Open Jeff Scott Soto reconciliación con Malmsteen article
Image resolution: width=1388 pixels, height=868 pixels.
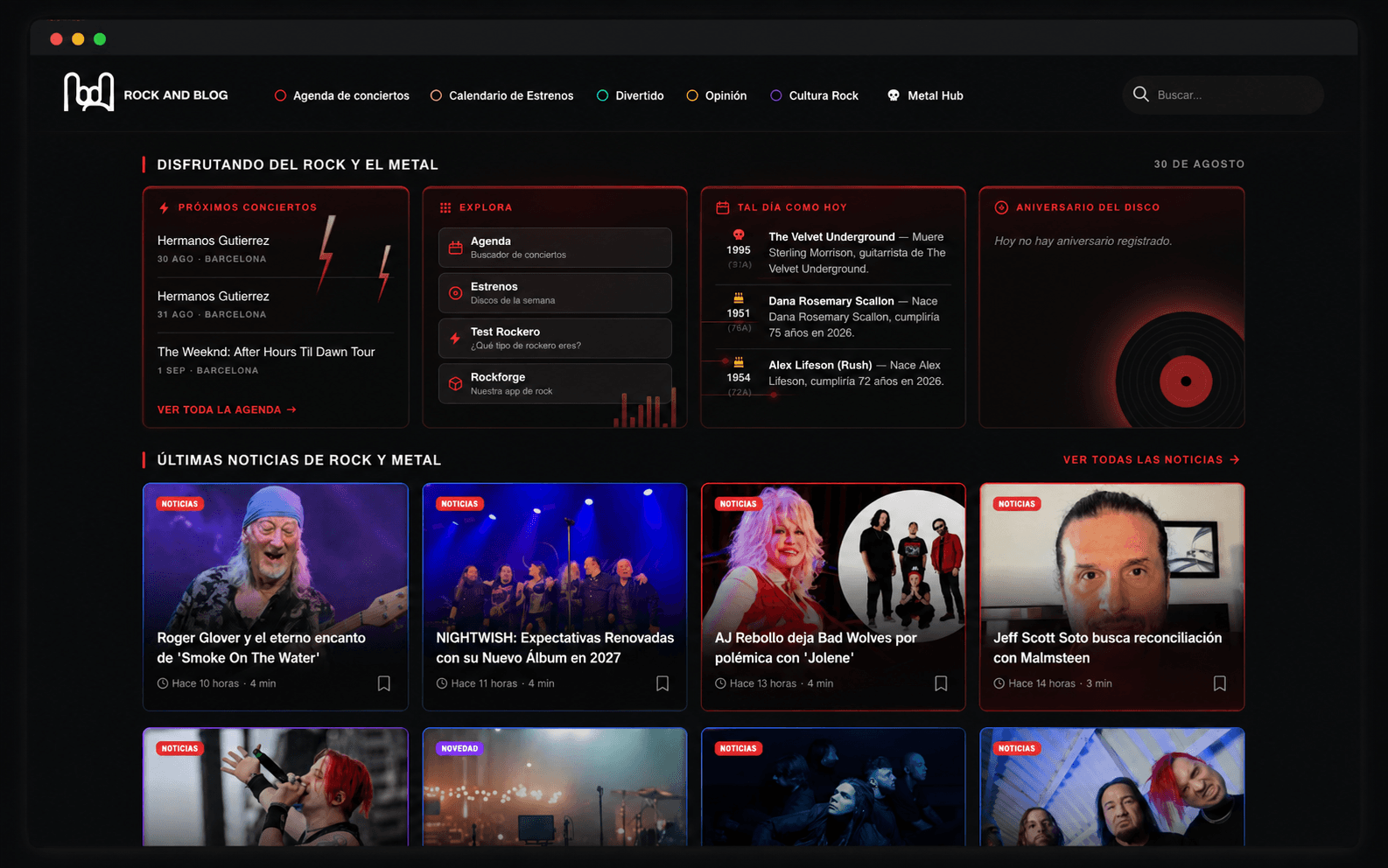tap(1107, 647)
